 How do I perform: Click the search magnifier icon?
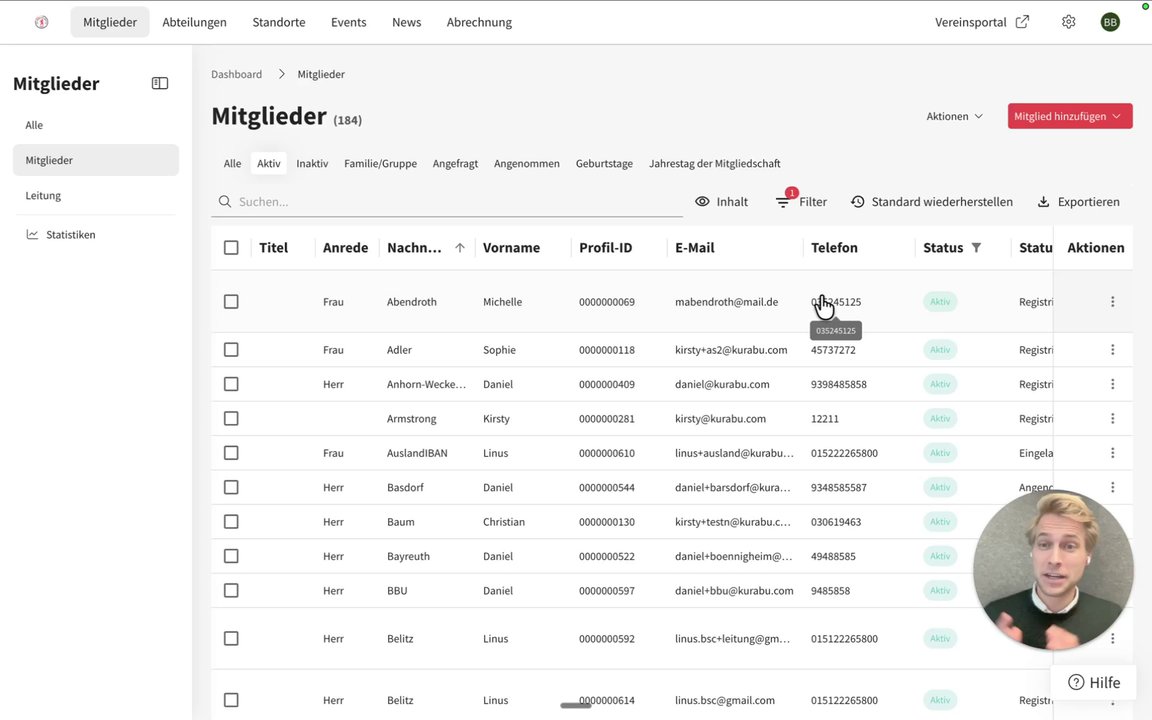coord(225,201)
